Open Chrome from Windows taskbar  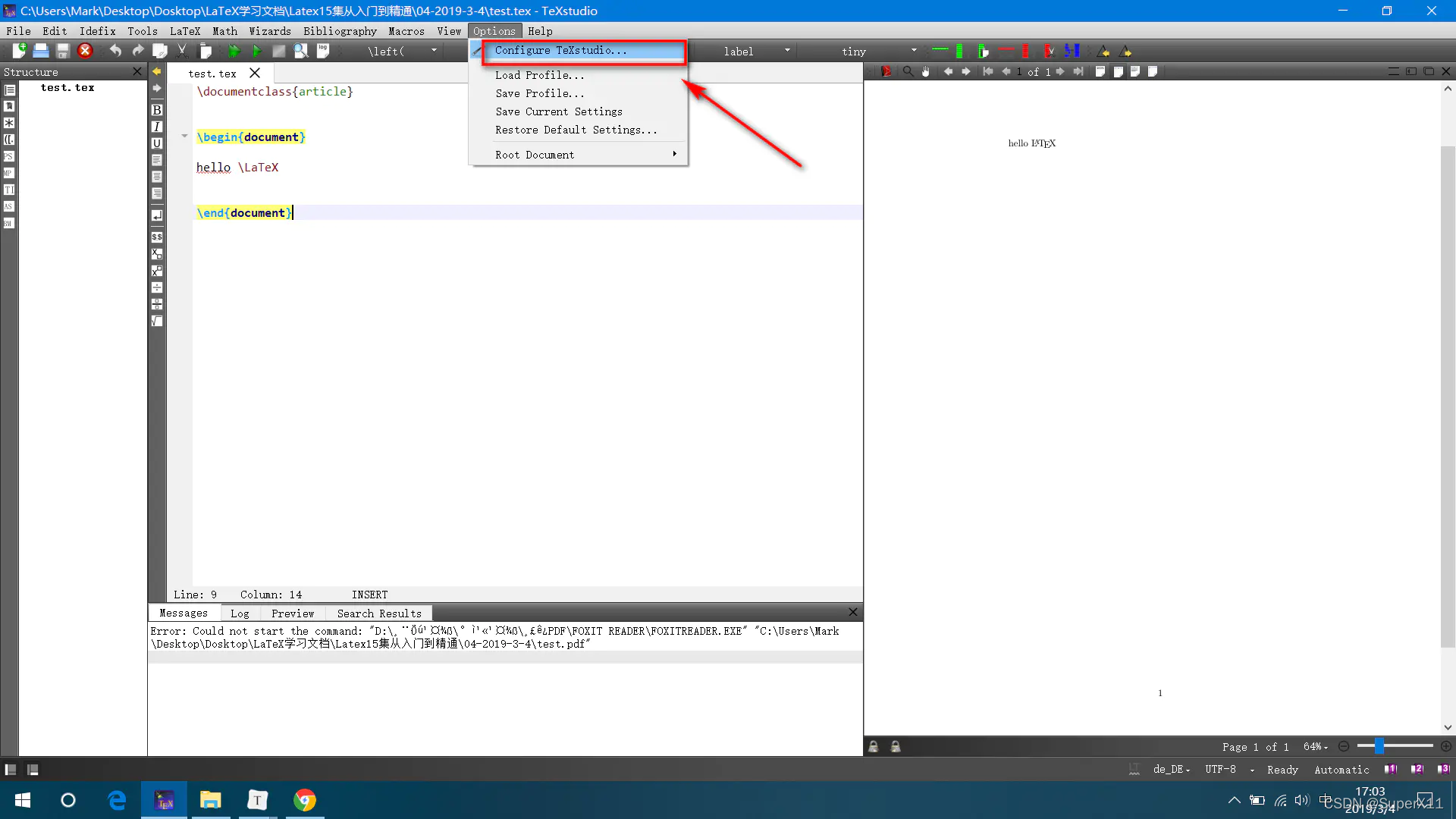click(305, 800)
